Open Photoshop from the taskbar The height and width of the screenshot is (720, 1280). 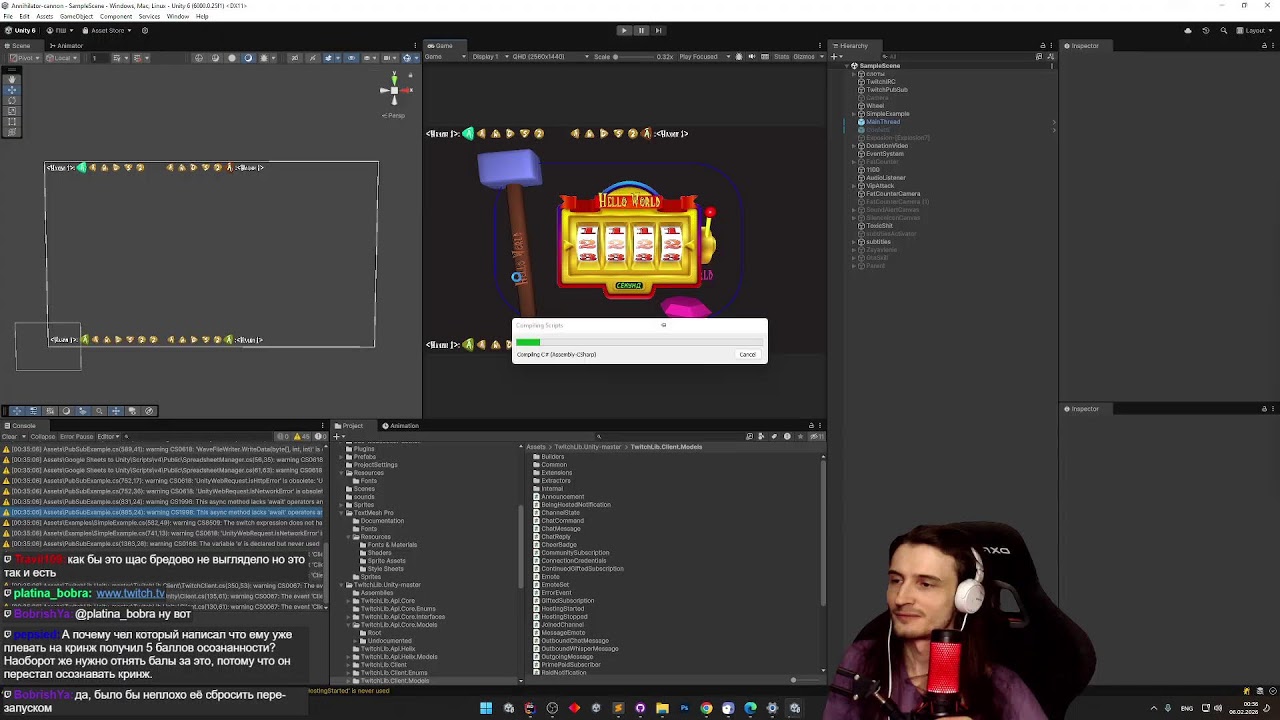tap(684, 708)
